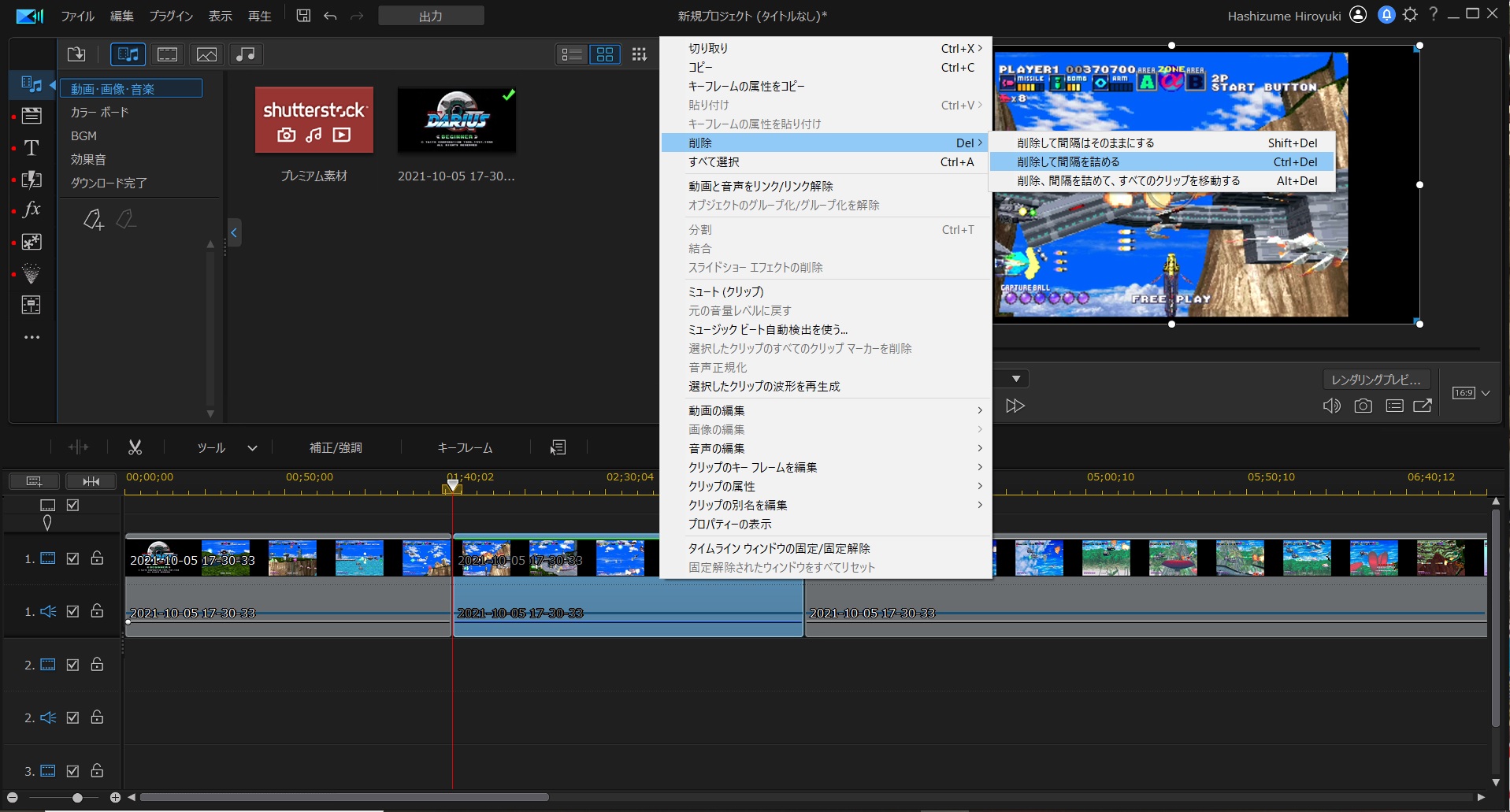Open the Title Room (T) icon

pos(32,147)
